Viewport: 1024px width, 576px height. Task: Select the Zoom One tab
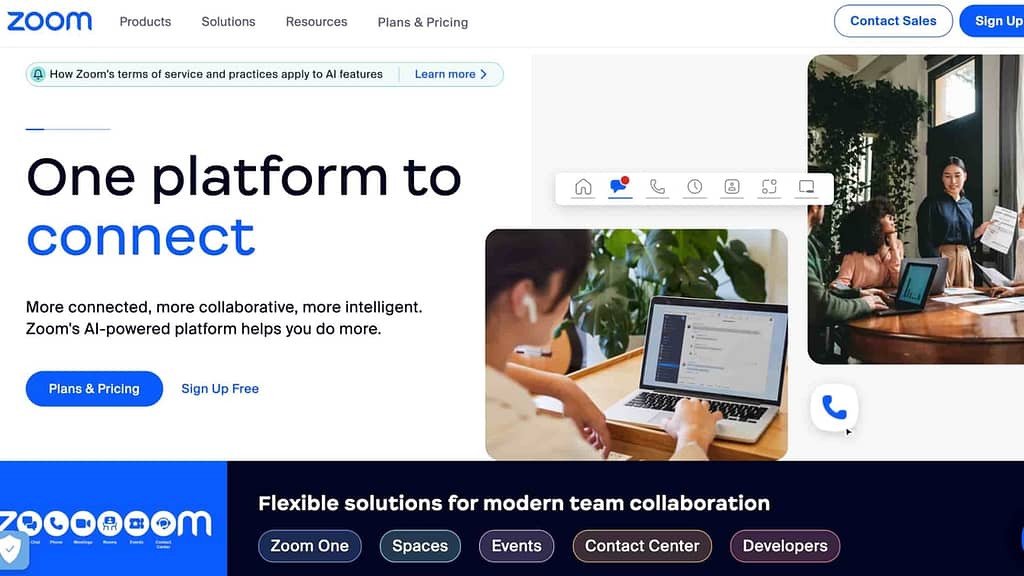click(x=310, y=546)
